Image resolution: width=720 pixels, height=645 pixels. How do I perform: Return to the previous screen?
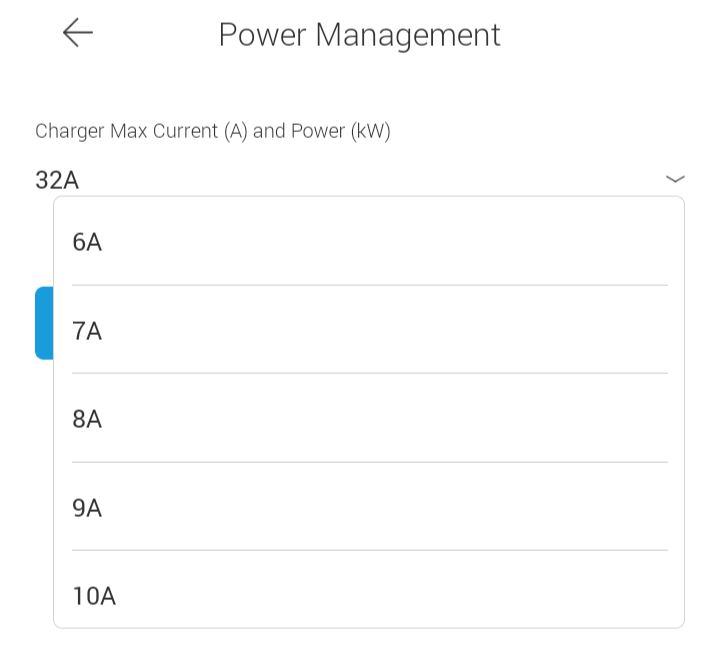pyautogui.click(x=77, y=33)
